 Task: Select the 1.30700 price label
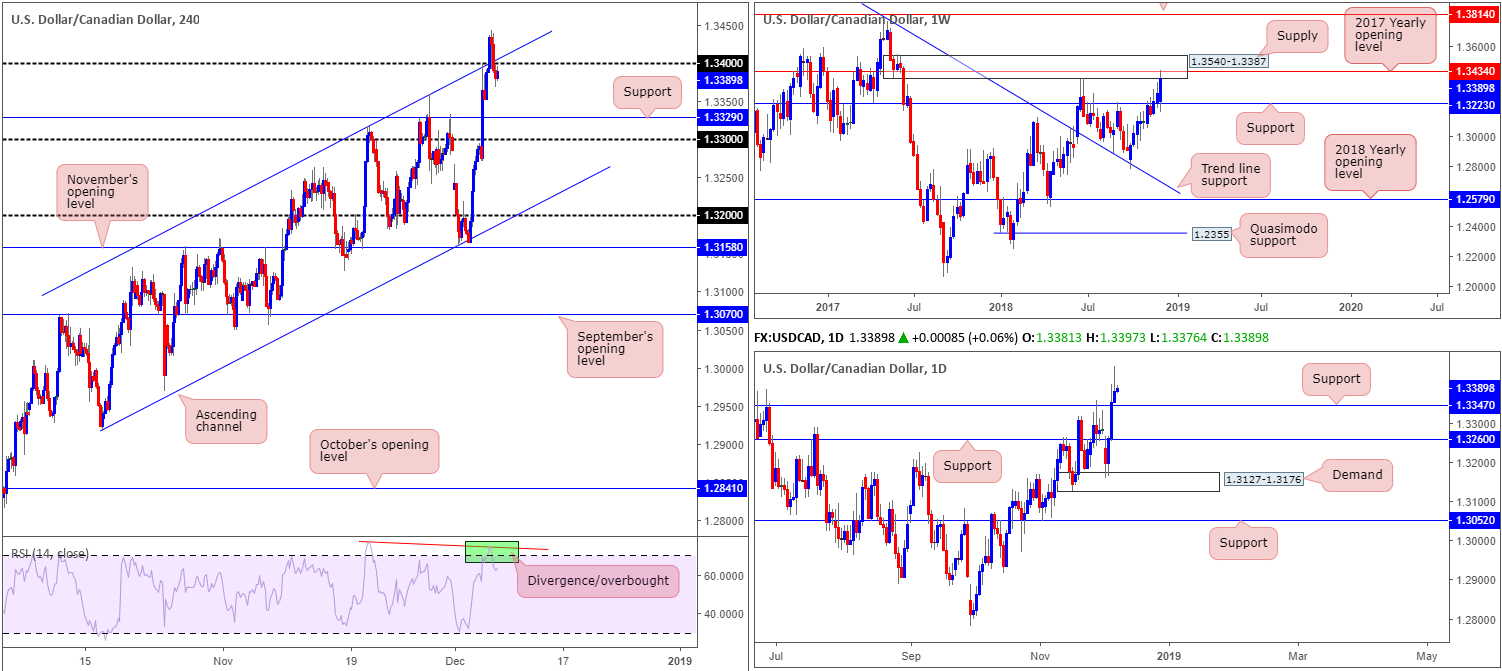[723, 315]
